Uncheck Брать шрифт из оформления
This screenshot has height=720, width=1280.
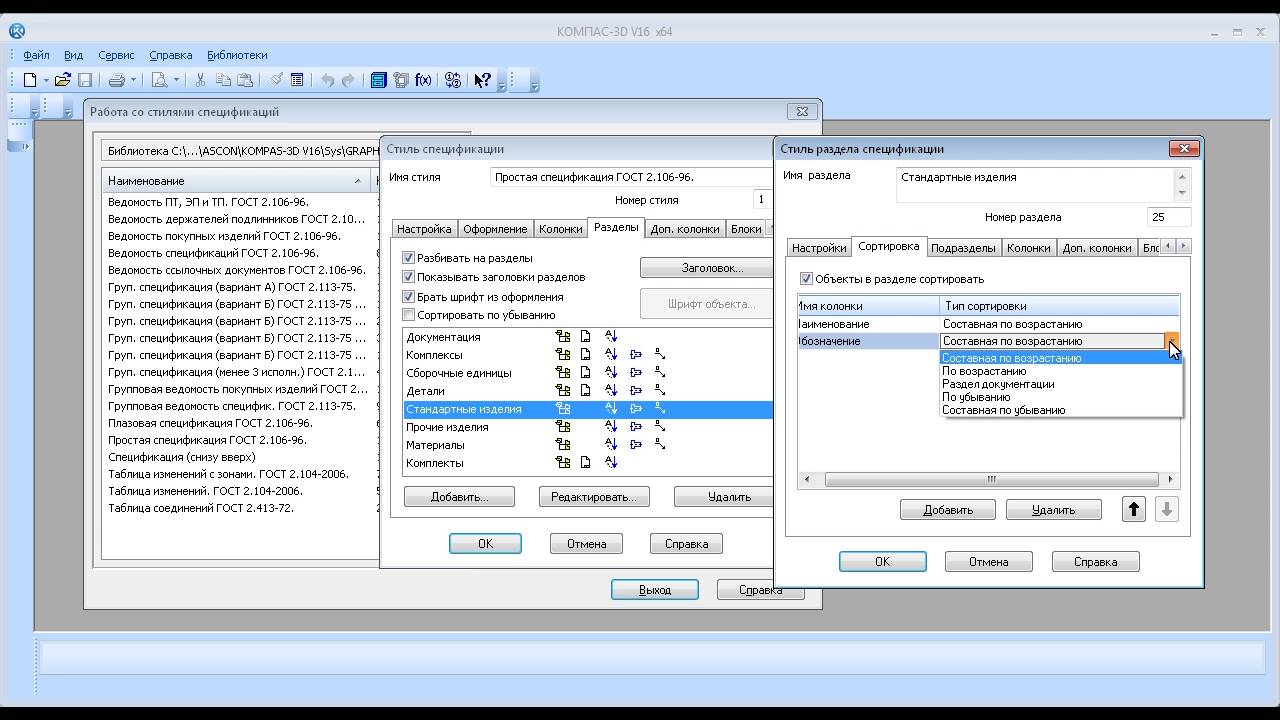408,297
